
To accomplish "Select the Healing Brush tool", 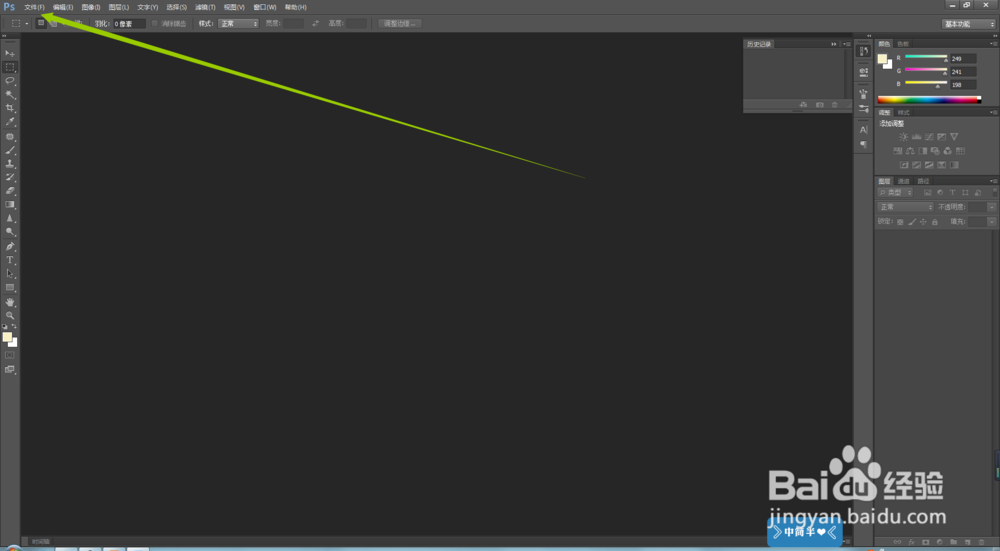I will point(10,136).
